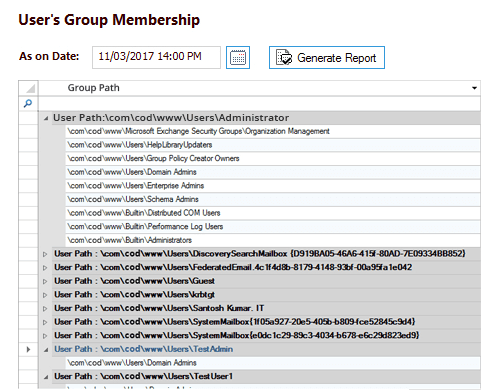Screen dimensions: 500x390
Task: Click the Generate Report button
Action: click(x=327, y=58)
